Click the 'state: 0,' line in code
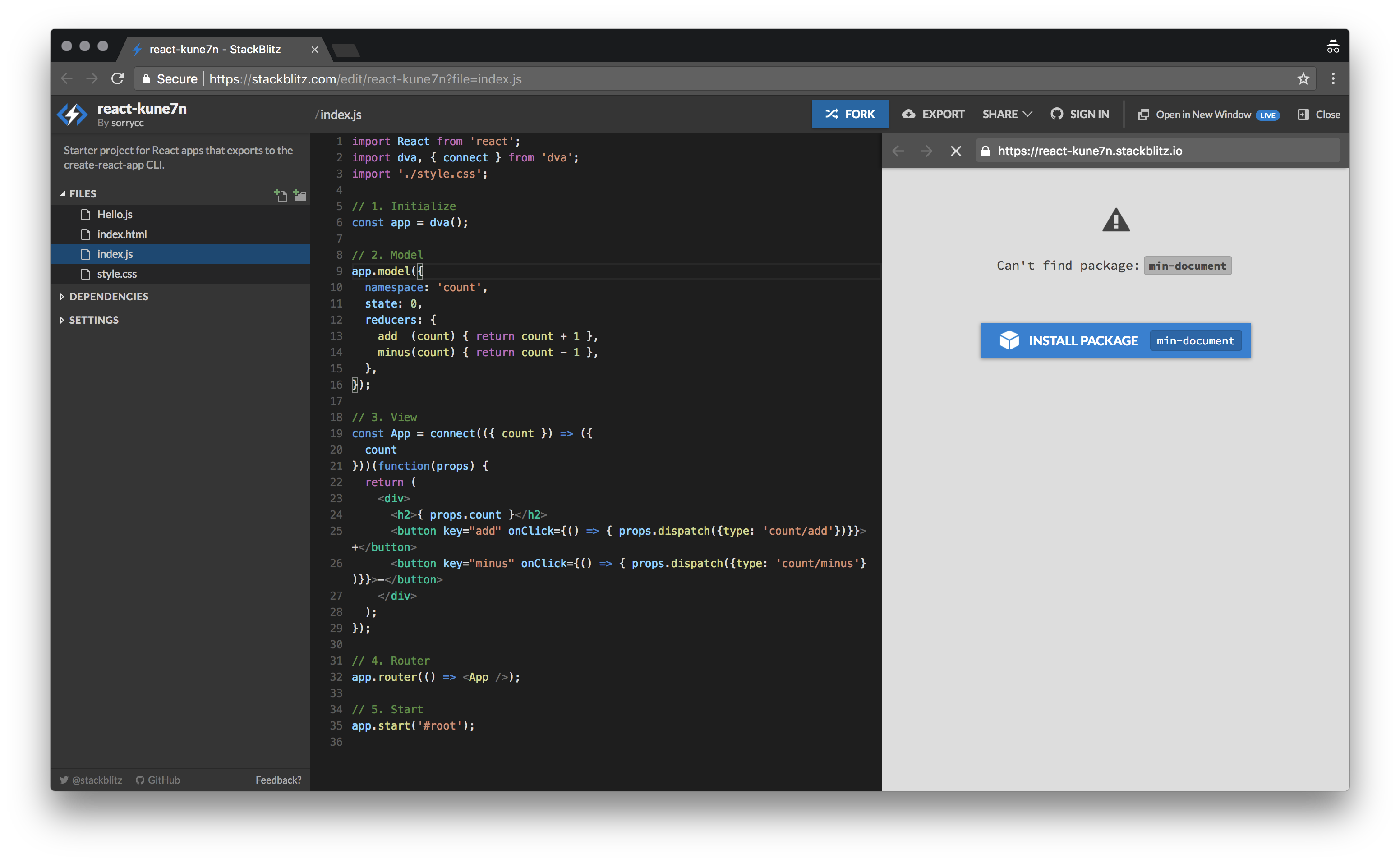The image size is (1400, 863). [x=393, y=303]
